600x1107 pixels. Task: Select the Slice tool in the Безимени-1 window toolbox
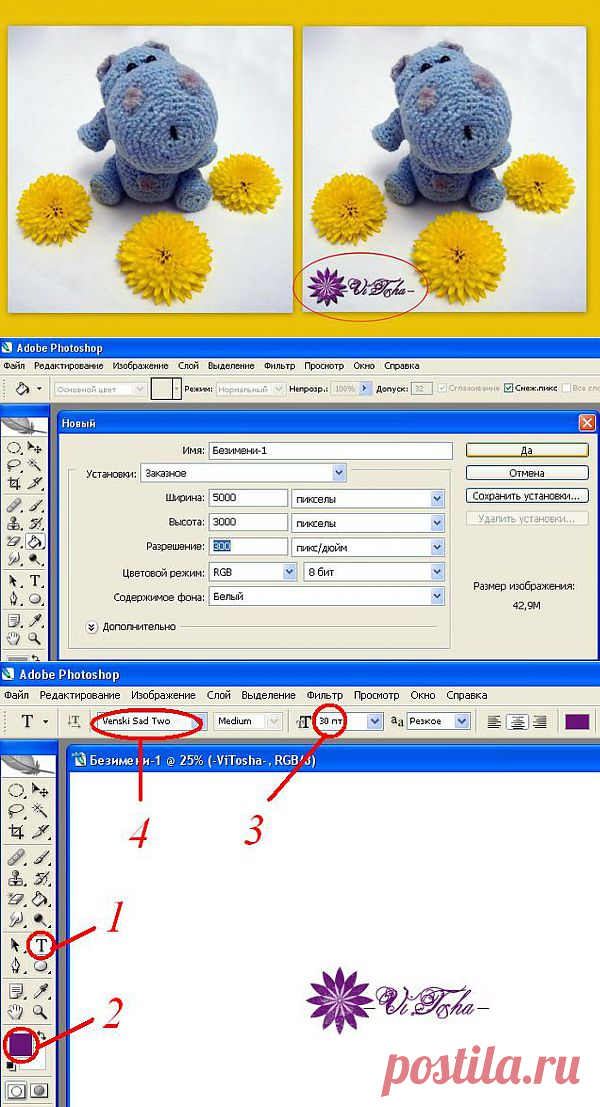[x=40, y=831]
